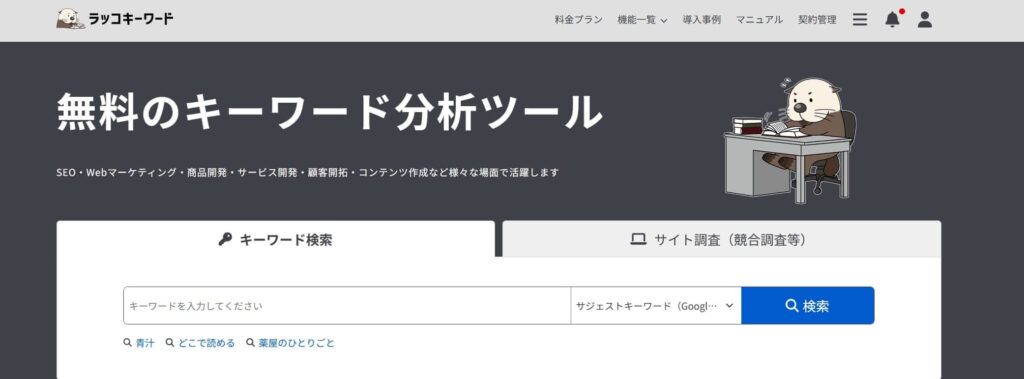Focus the キーワードを入力してください field

(347, 305)
